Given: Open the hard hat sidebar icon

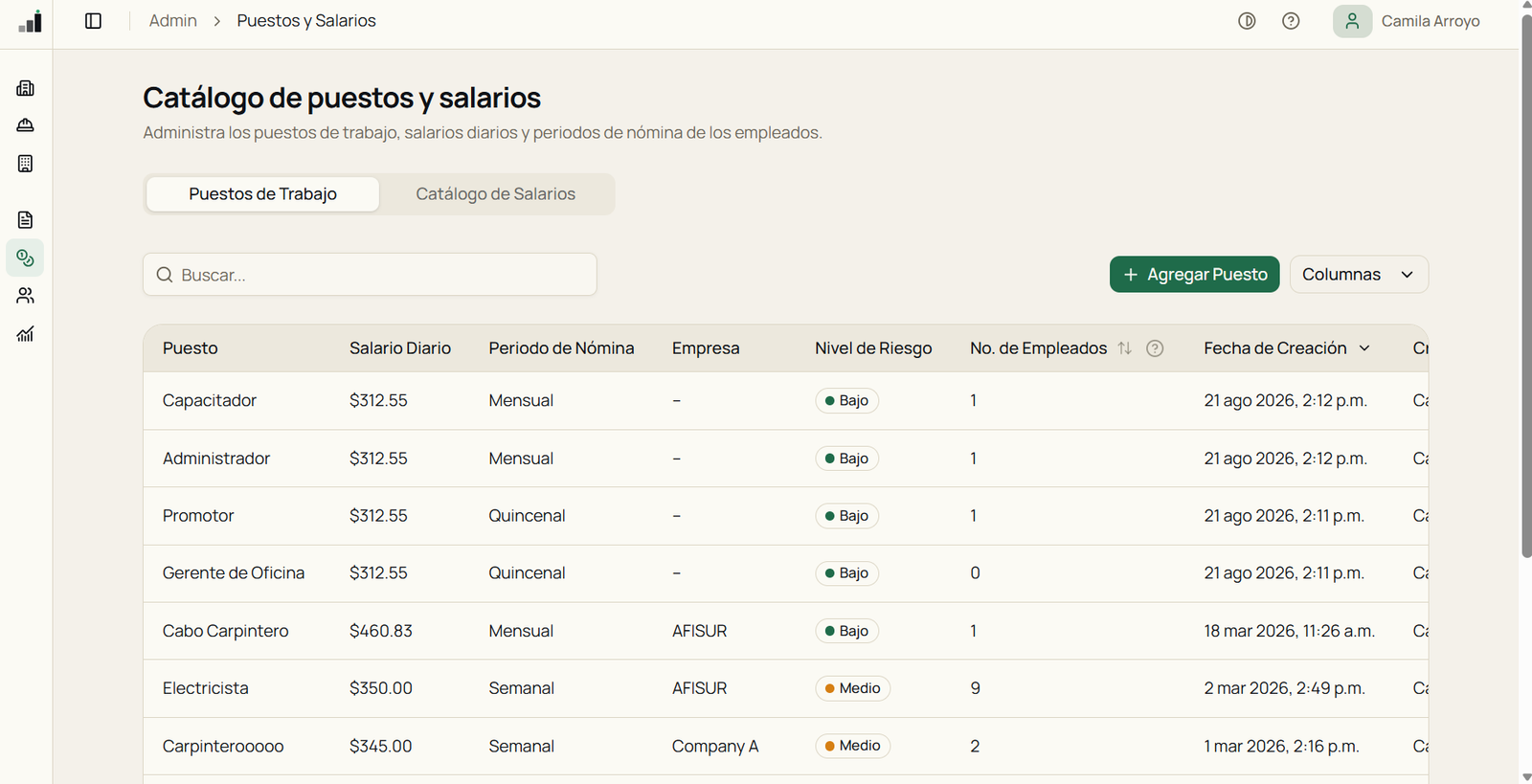Looking at the screenshot, I should point(26,125).
